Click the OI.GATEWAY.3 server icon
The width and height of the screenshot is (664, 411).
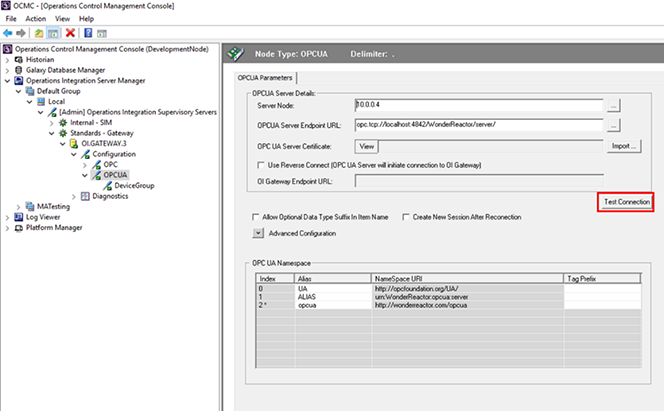click(74, 143)
